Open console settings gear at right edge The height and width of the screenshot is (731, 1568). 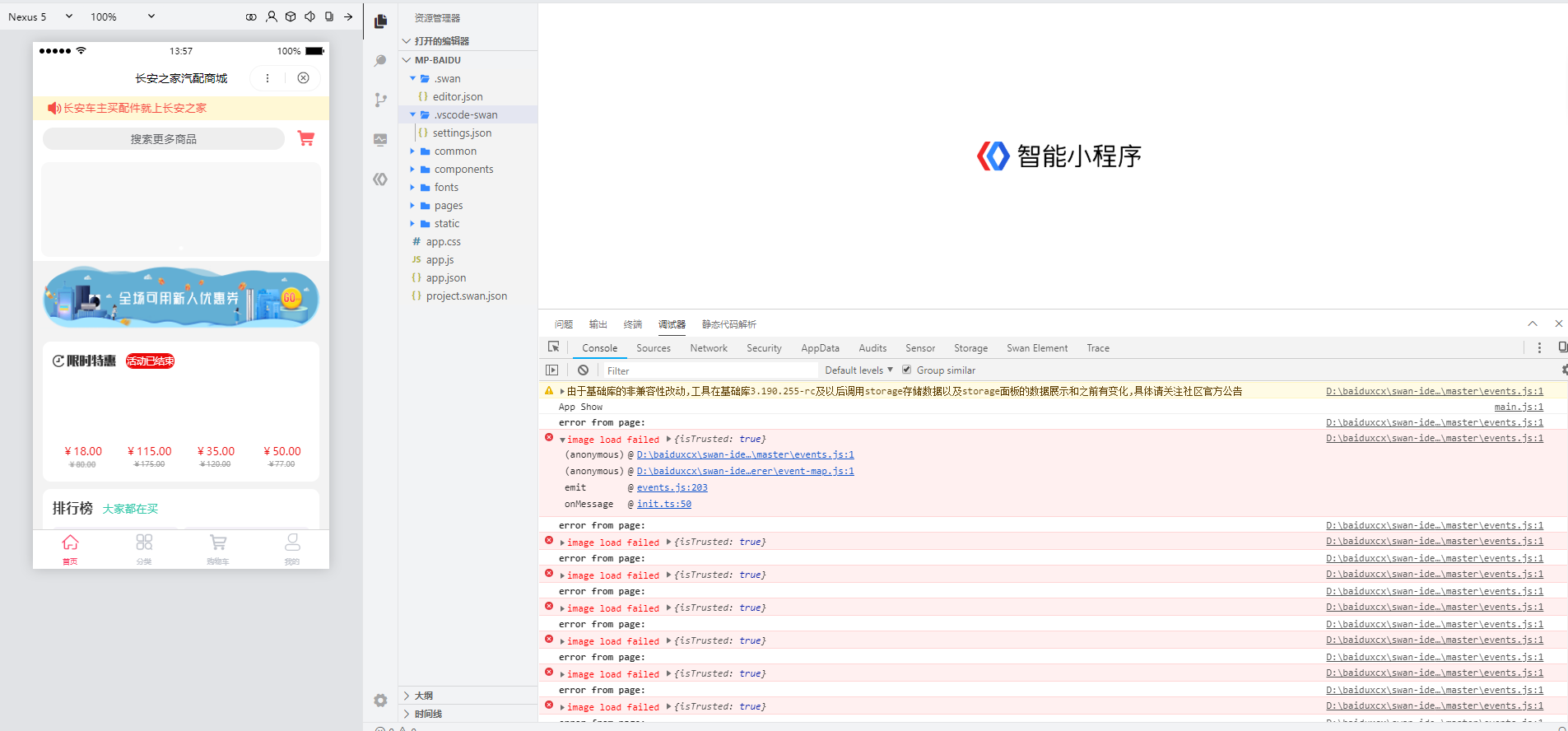coord(1564,370)
